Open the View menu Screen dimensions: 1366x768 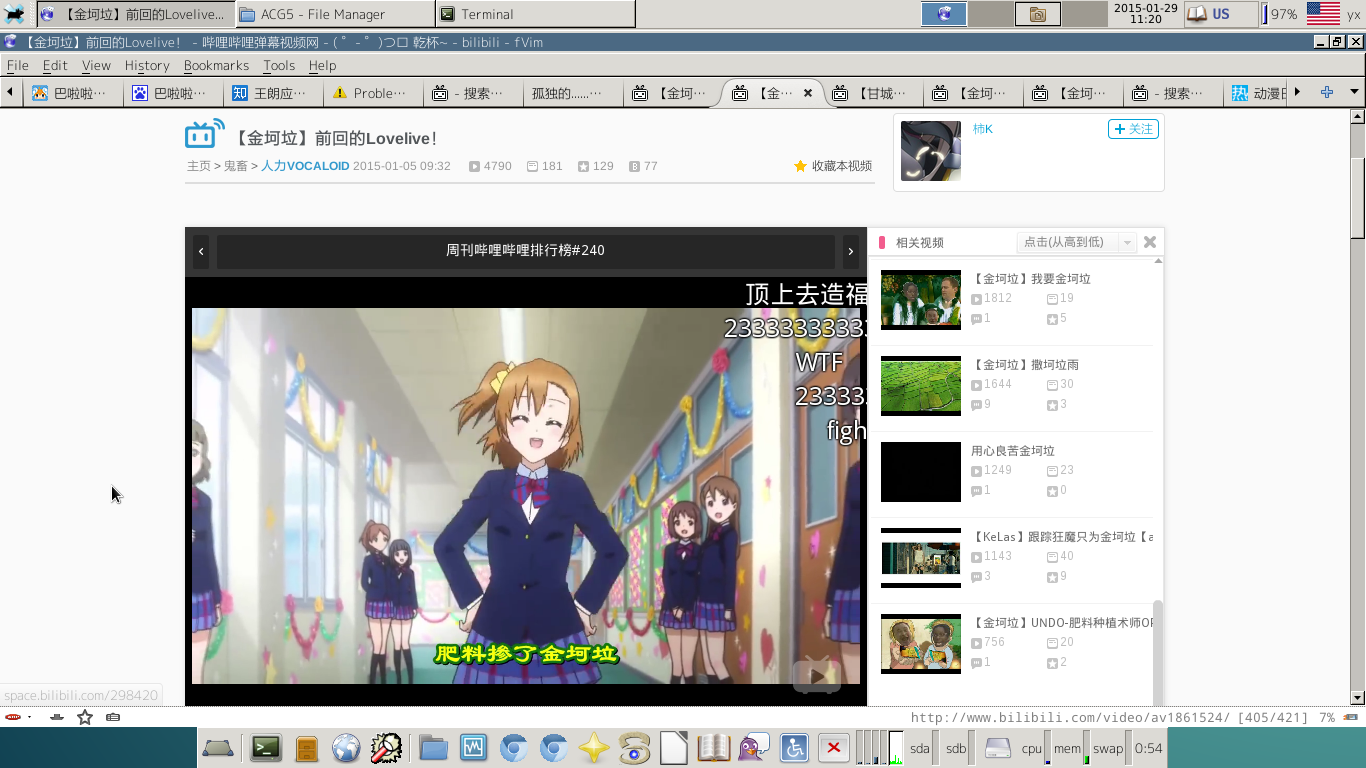click(x=96, y=65)
